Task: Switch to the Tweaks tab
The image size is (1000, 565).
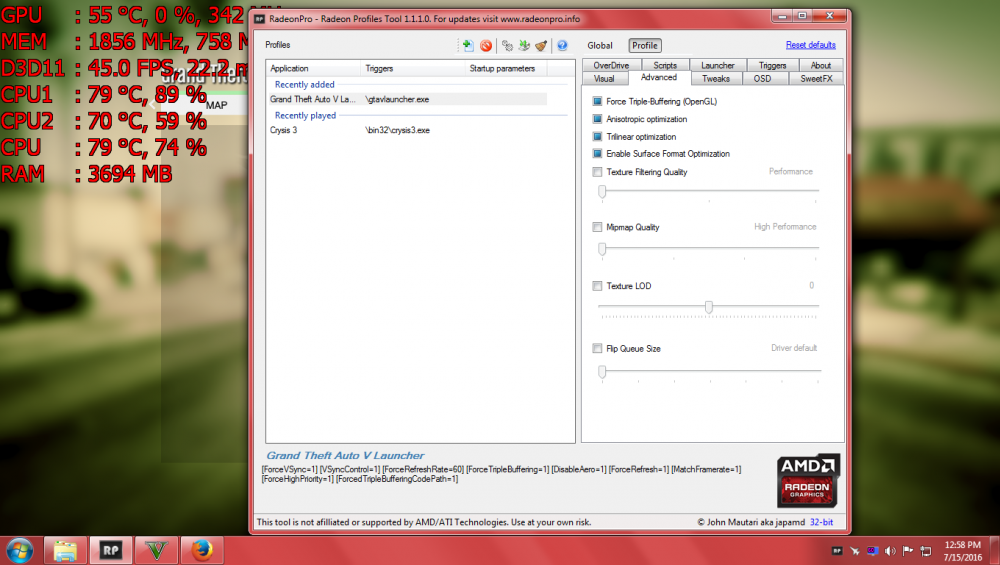Action: (x=716, y=78)
